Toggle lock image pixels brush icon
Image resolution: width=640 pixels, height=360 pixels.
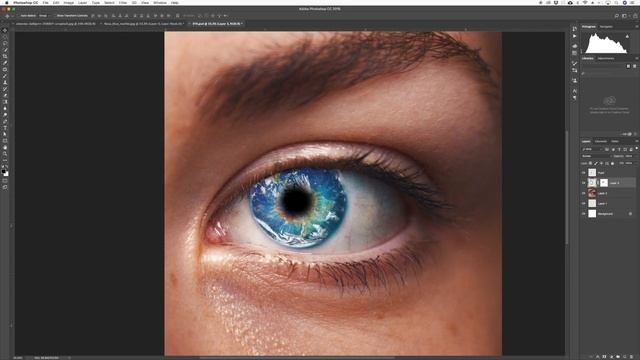point(596,163)
